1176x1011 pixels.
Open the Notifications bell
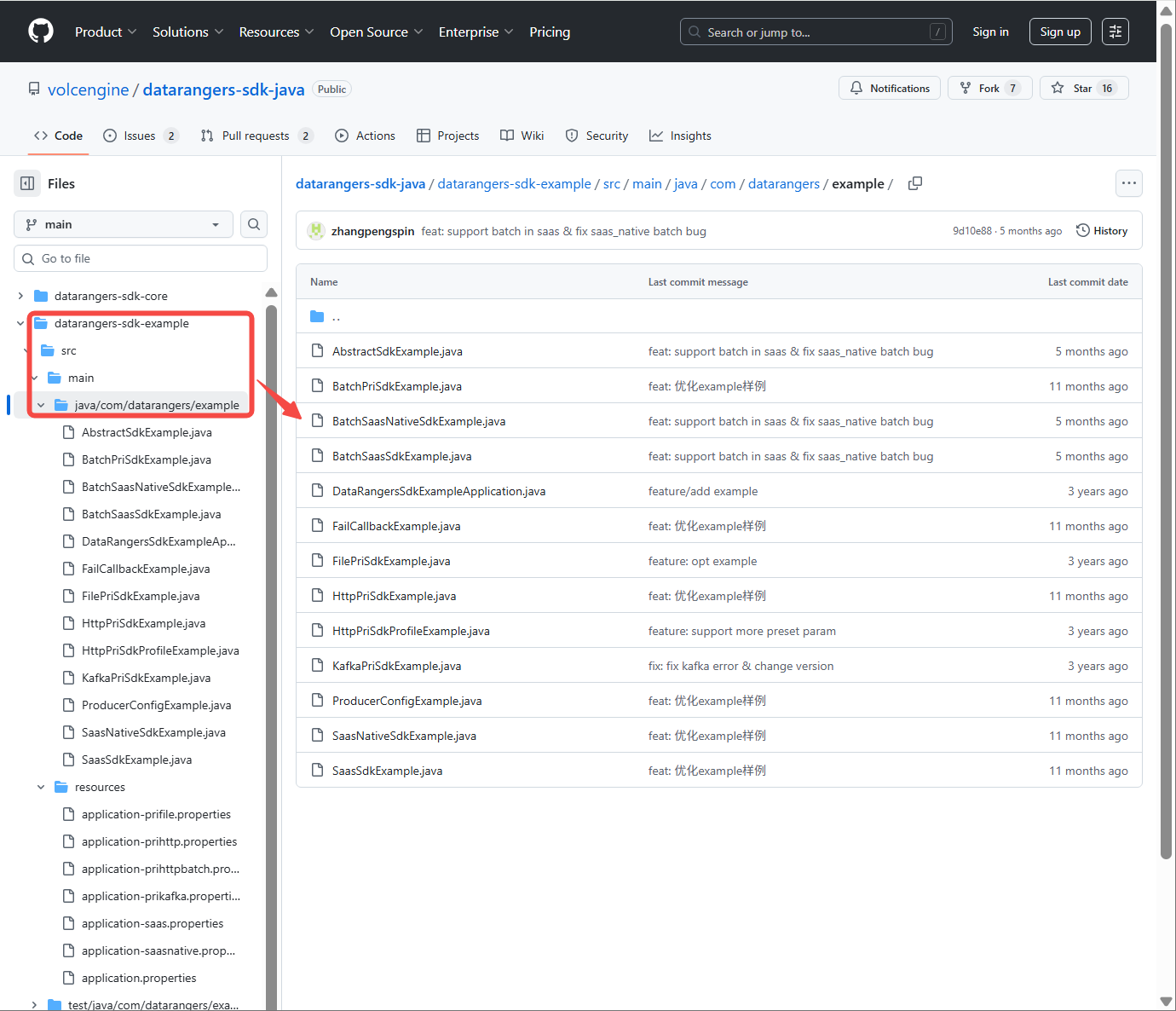click(x=890, y=88)
